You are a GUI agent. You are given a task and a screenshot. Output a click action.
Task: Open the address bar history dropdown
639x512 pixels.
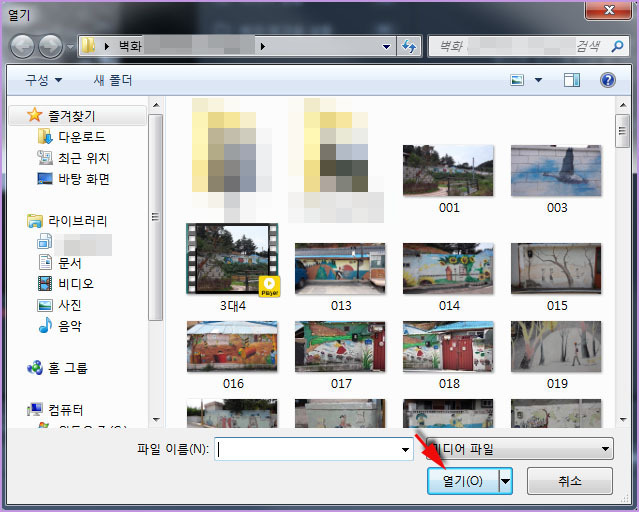tap(386, 46)
